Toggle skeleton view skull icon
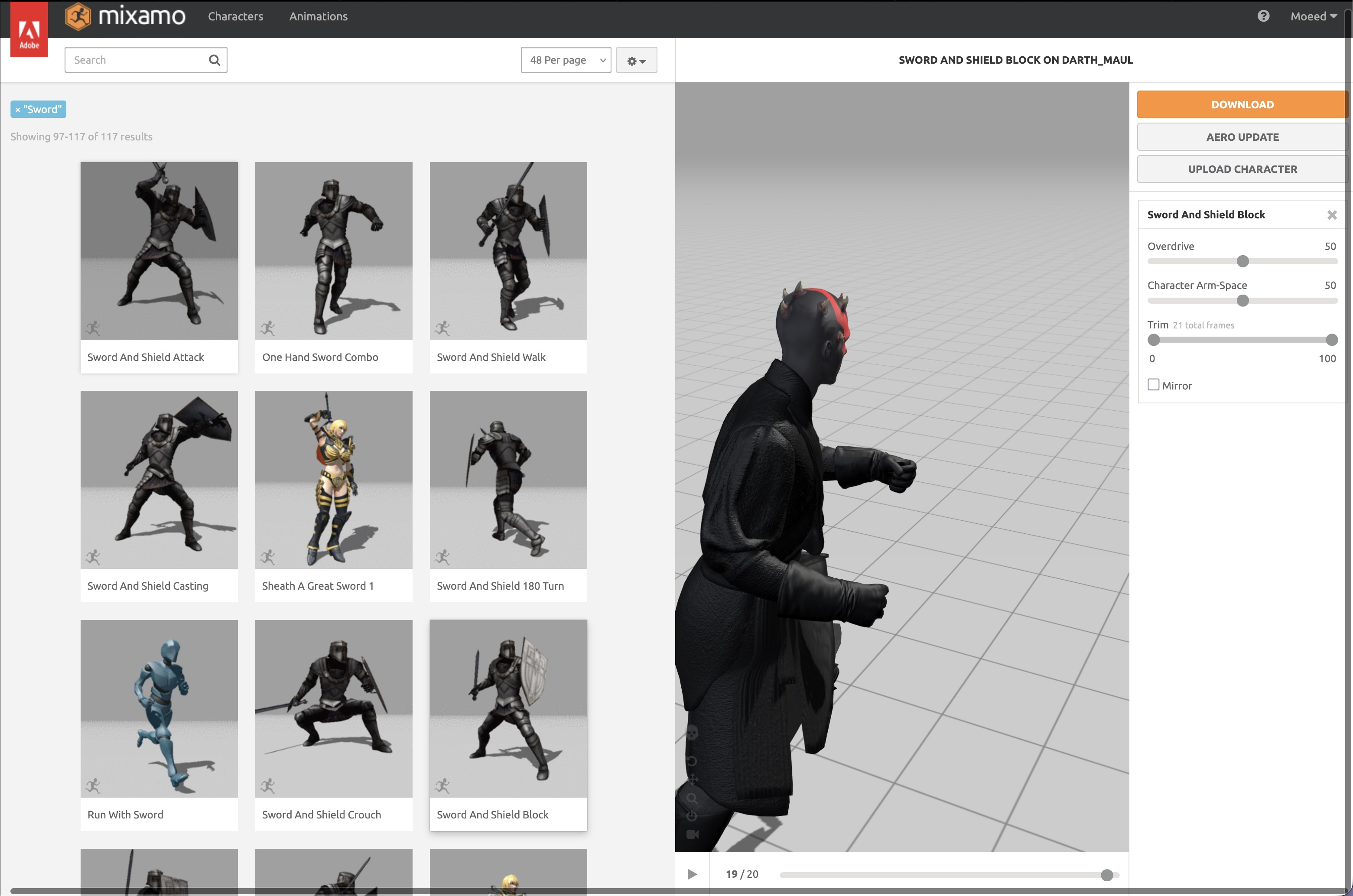This screenshot has width=1353, height=896. click(692, 733)
